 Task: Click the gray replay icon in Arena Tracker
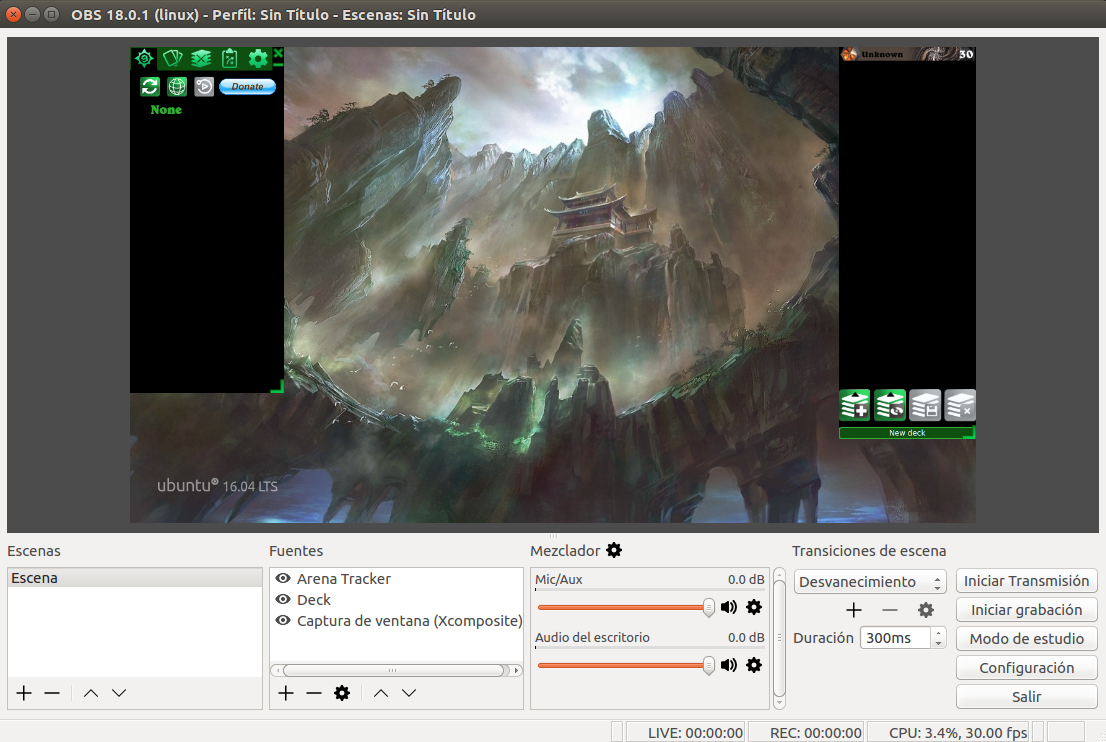[x=204, y=87]
